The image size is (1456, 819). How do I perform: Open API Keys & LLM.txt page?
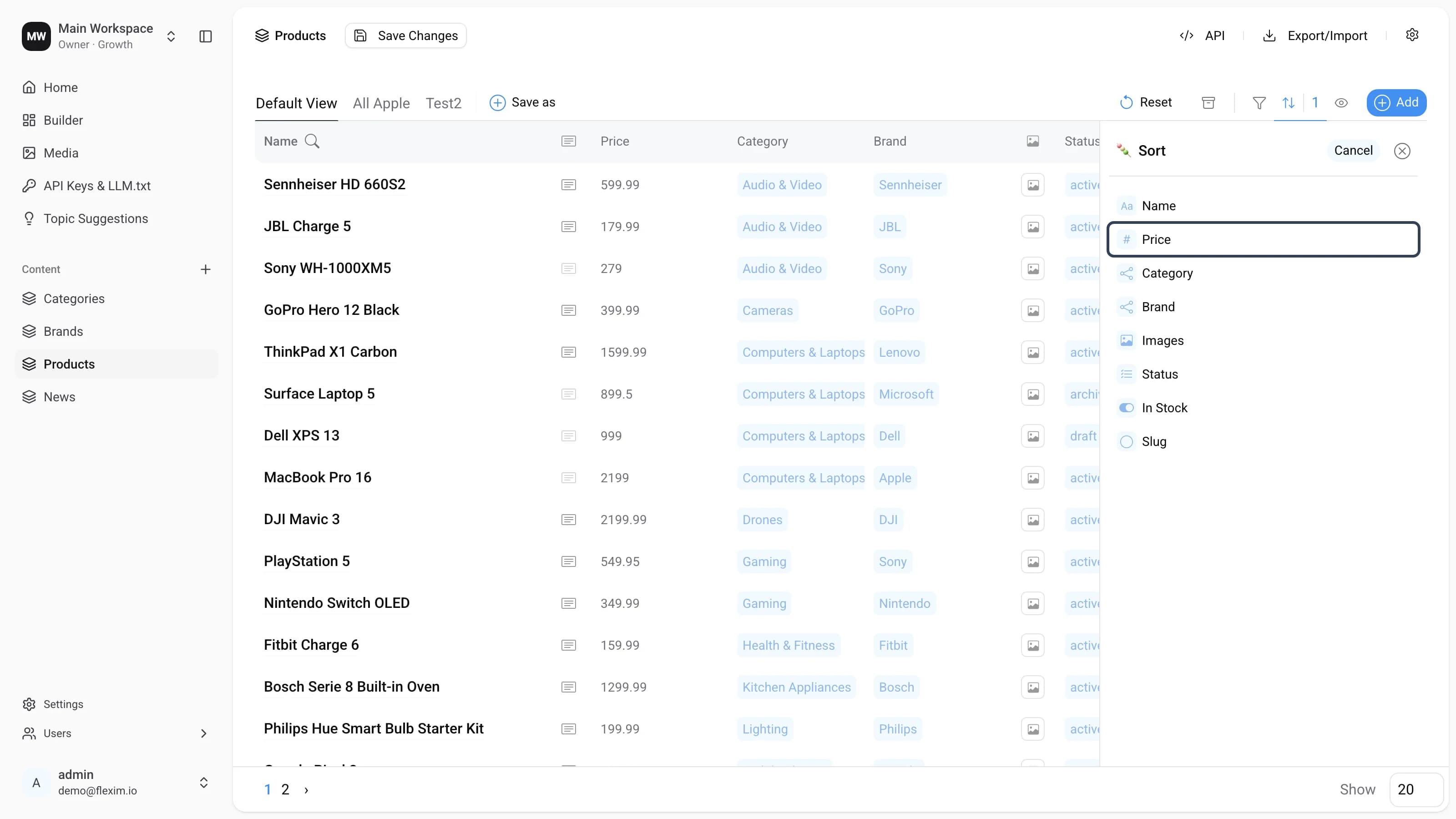(116, 186)
